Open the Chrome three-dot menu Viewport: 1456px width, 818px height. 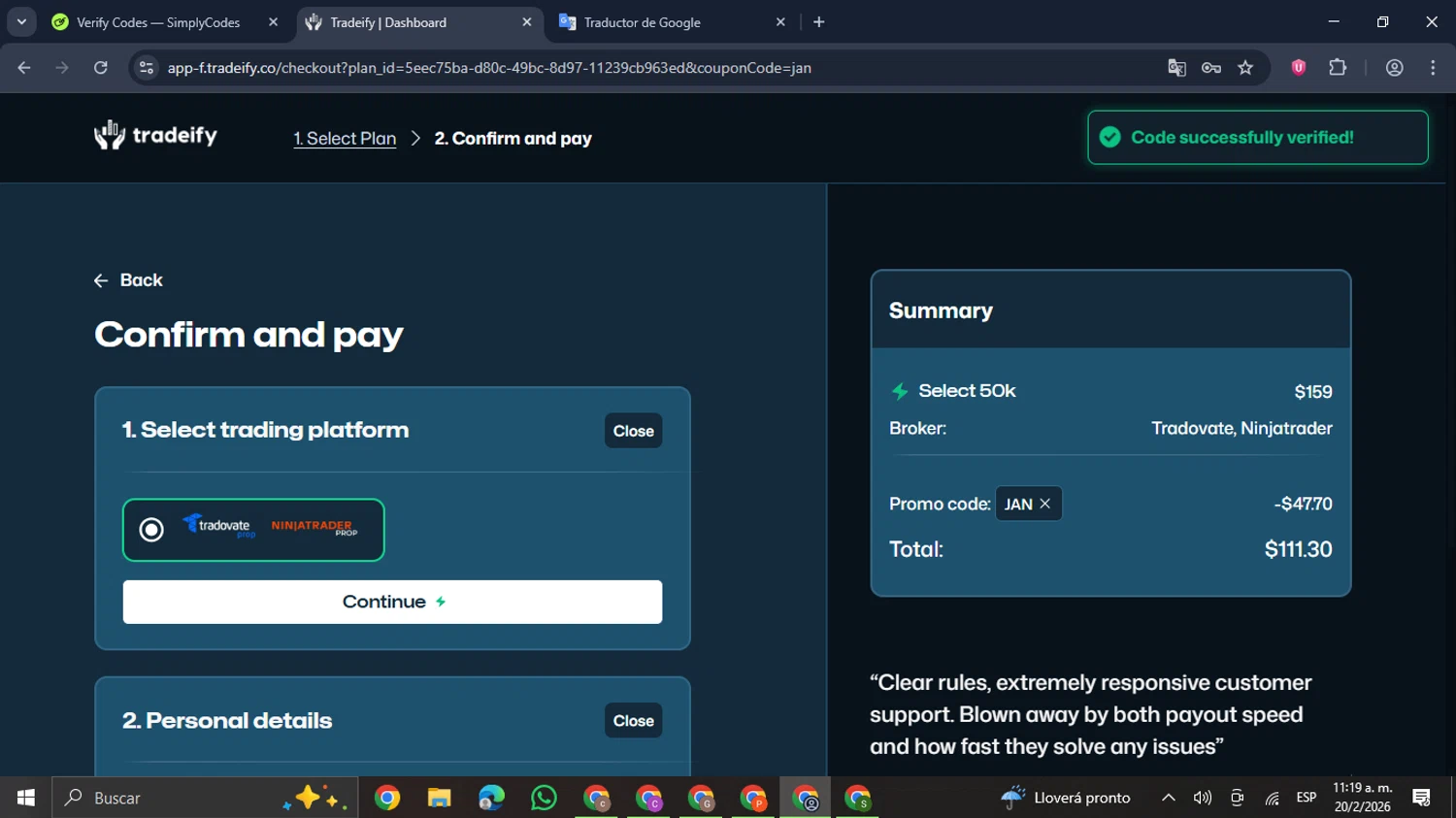pos(1434,68)
